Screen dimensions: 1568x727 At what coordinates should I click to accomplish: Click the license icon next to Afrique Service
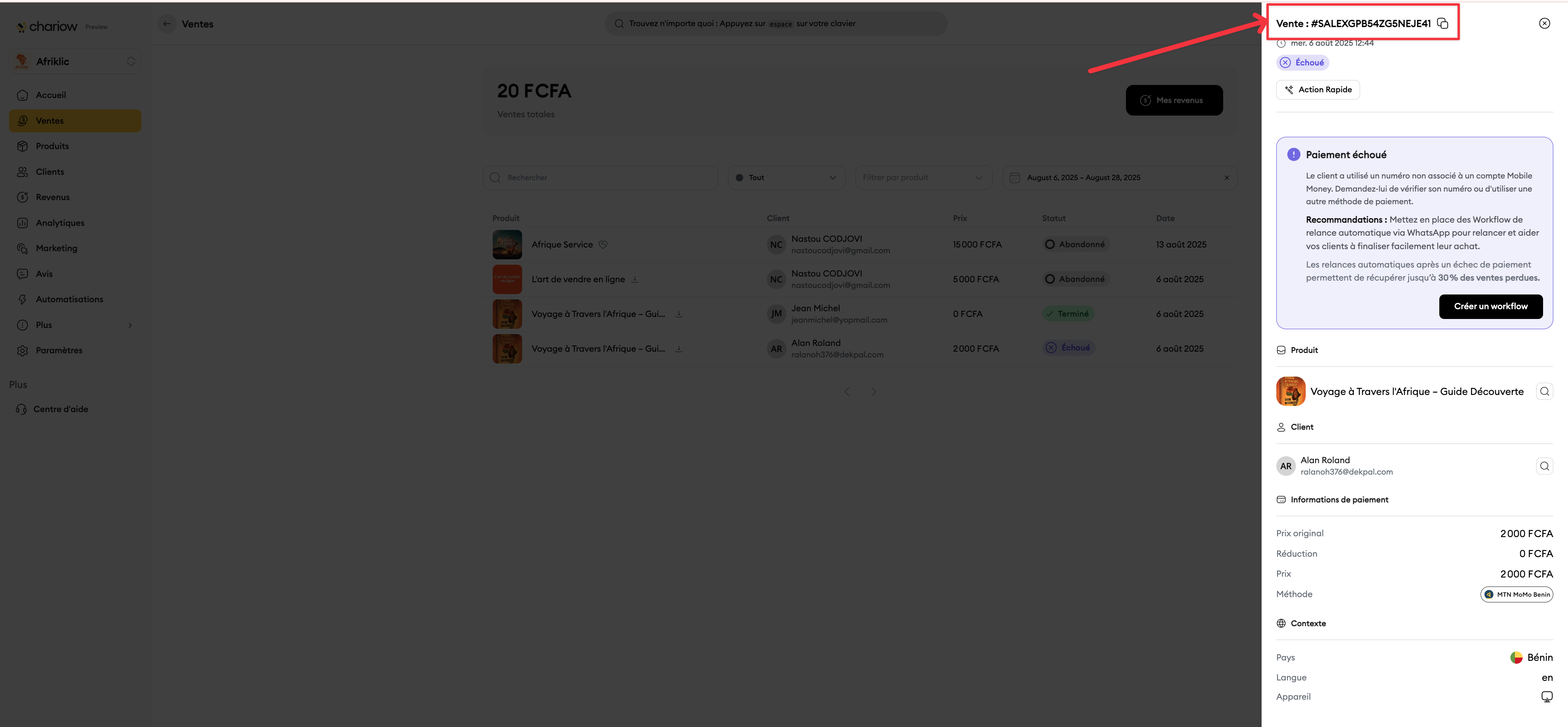[603, 245]
